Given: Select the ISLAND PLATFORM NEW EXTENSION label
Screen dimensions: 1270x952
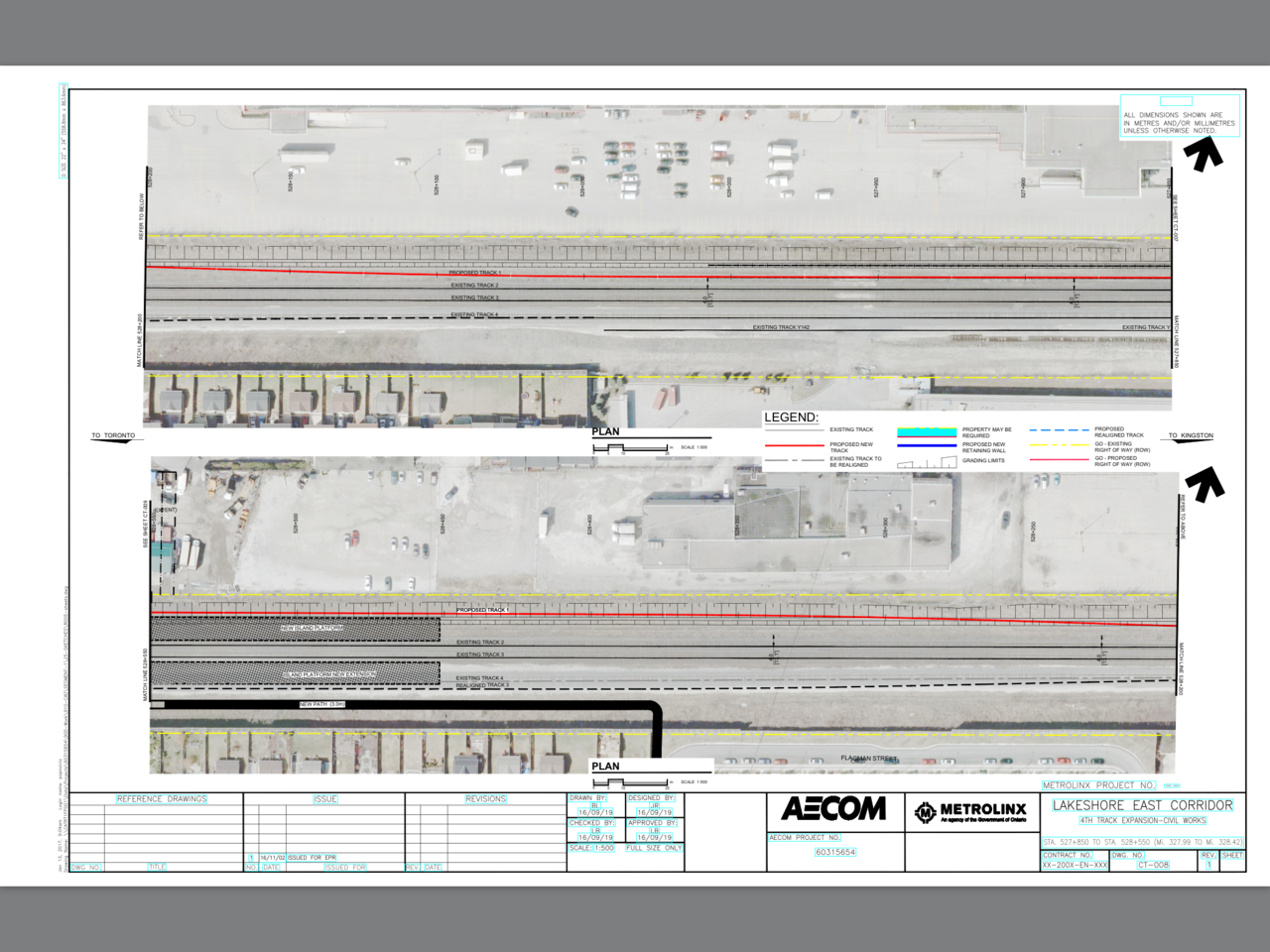Looking at the screenshot, I should pyautogui.click(x=329, y=674).
